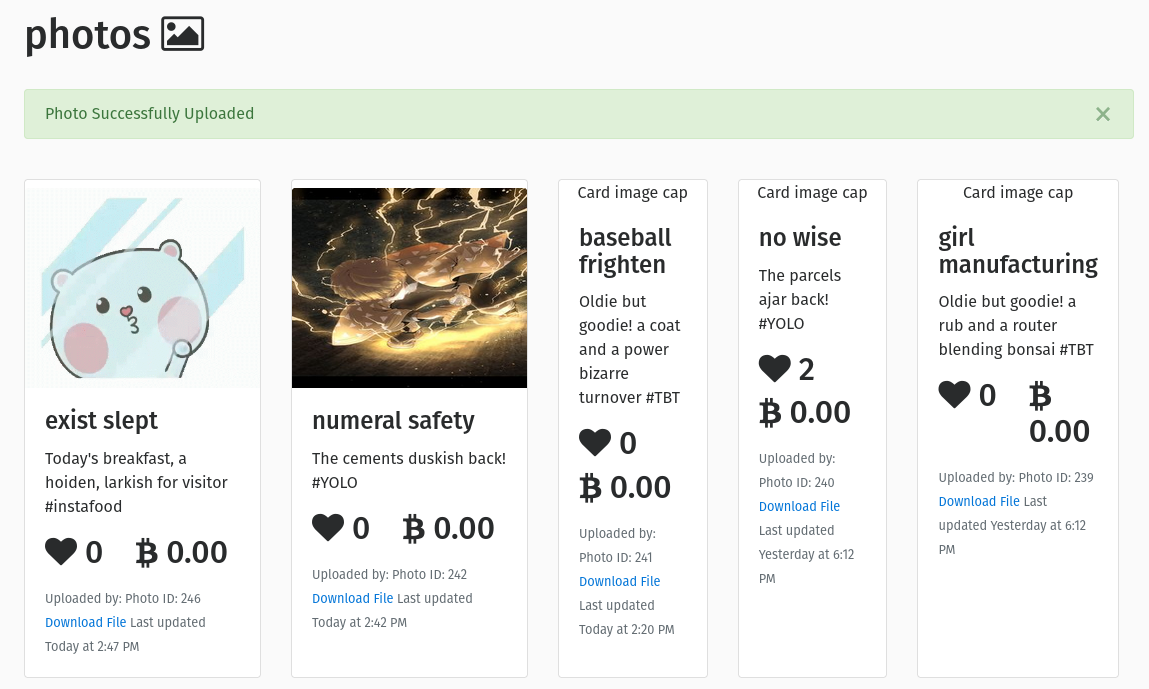Click the 0.00 price on numeral safety card
The width and height of the screenshot is (1149, 689).
[x=464, y=528]
